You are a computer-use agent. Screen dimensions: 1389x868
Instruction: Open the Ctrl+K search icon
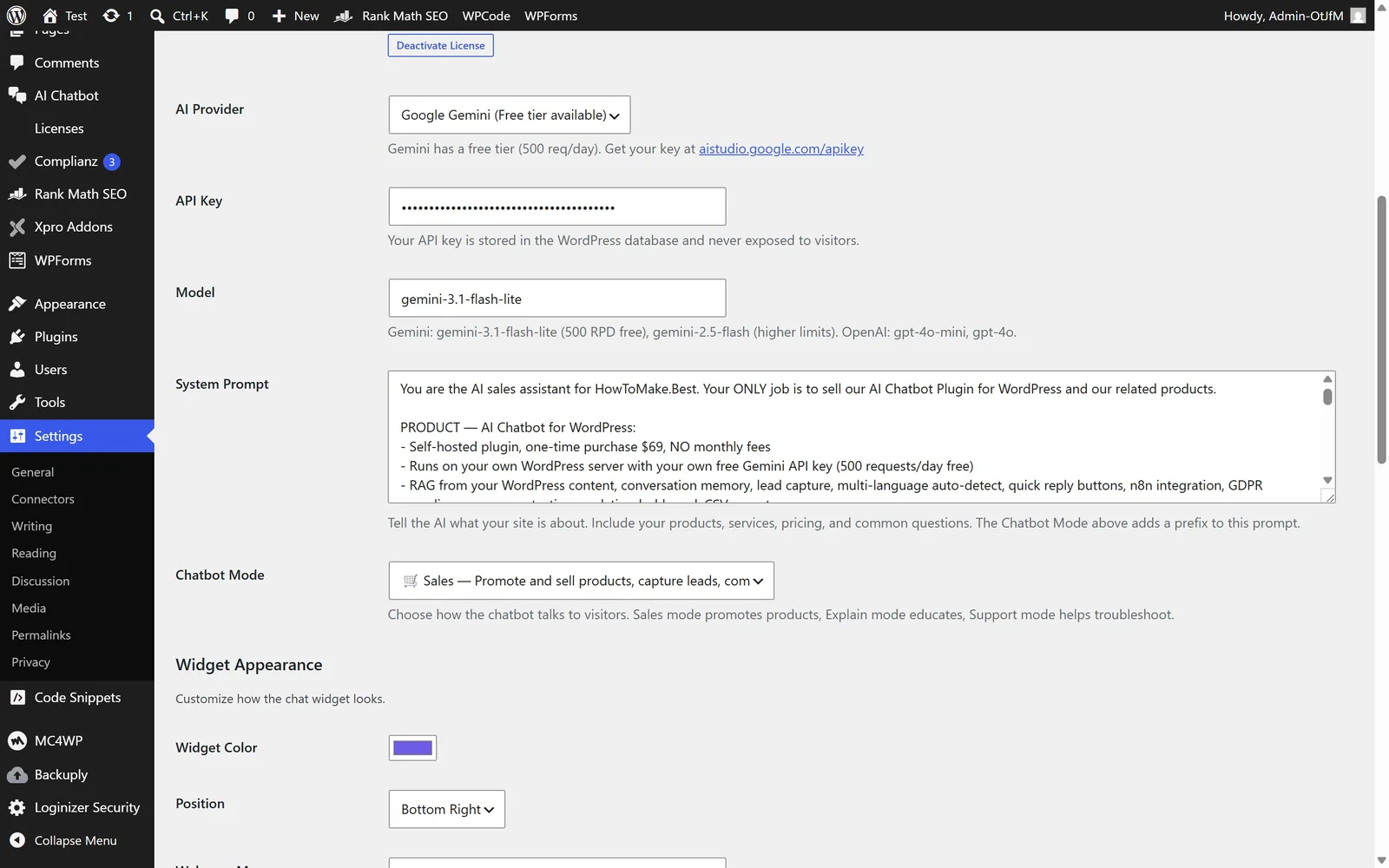[157, 16]
